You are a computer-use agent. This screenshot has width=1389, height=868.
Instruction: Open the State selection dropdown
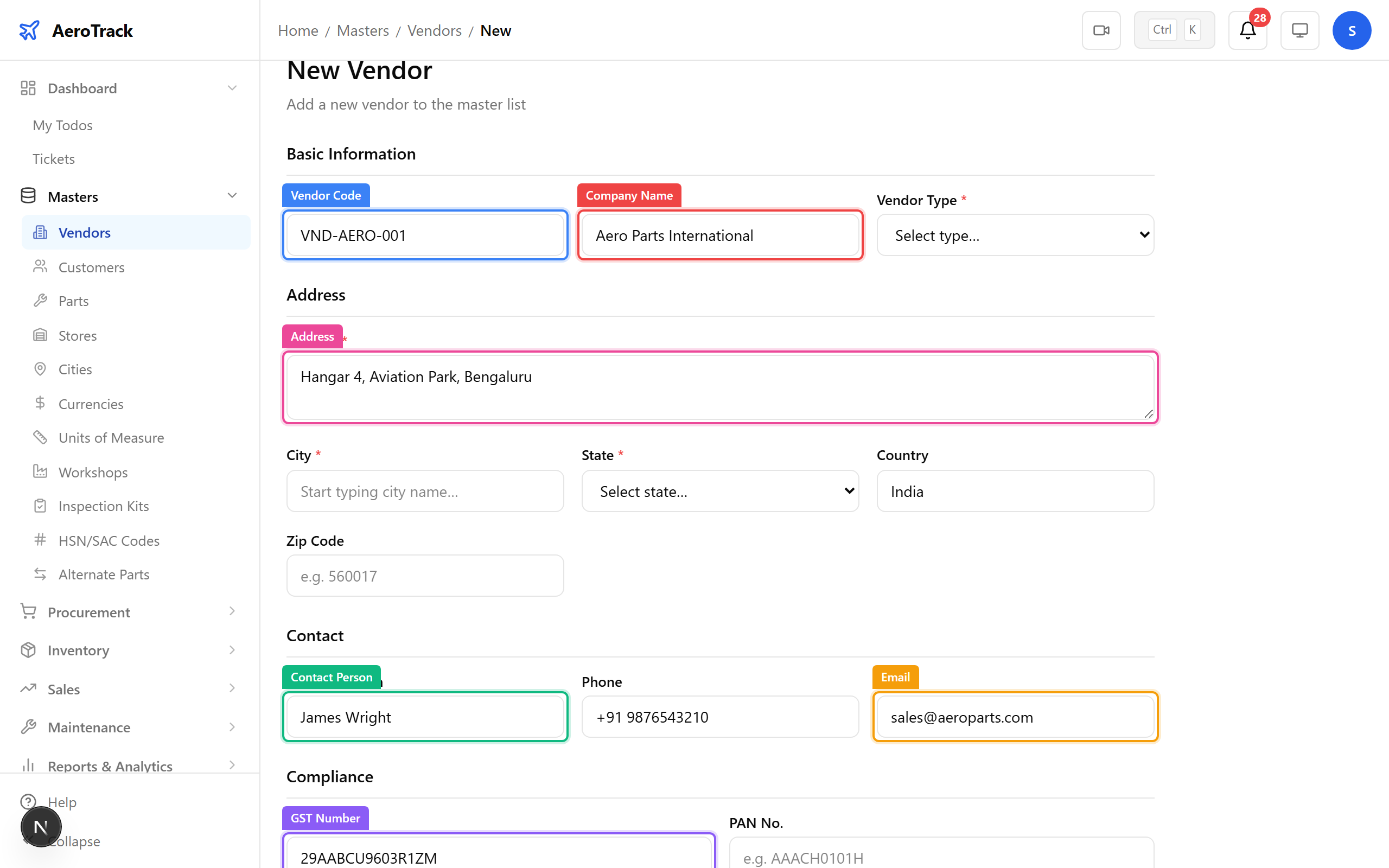pyautogui.click(x=719, y=491)
